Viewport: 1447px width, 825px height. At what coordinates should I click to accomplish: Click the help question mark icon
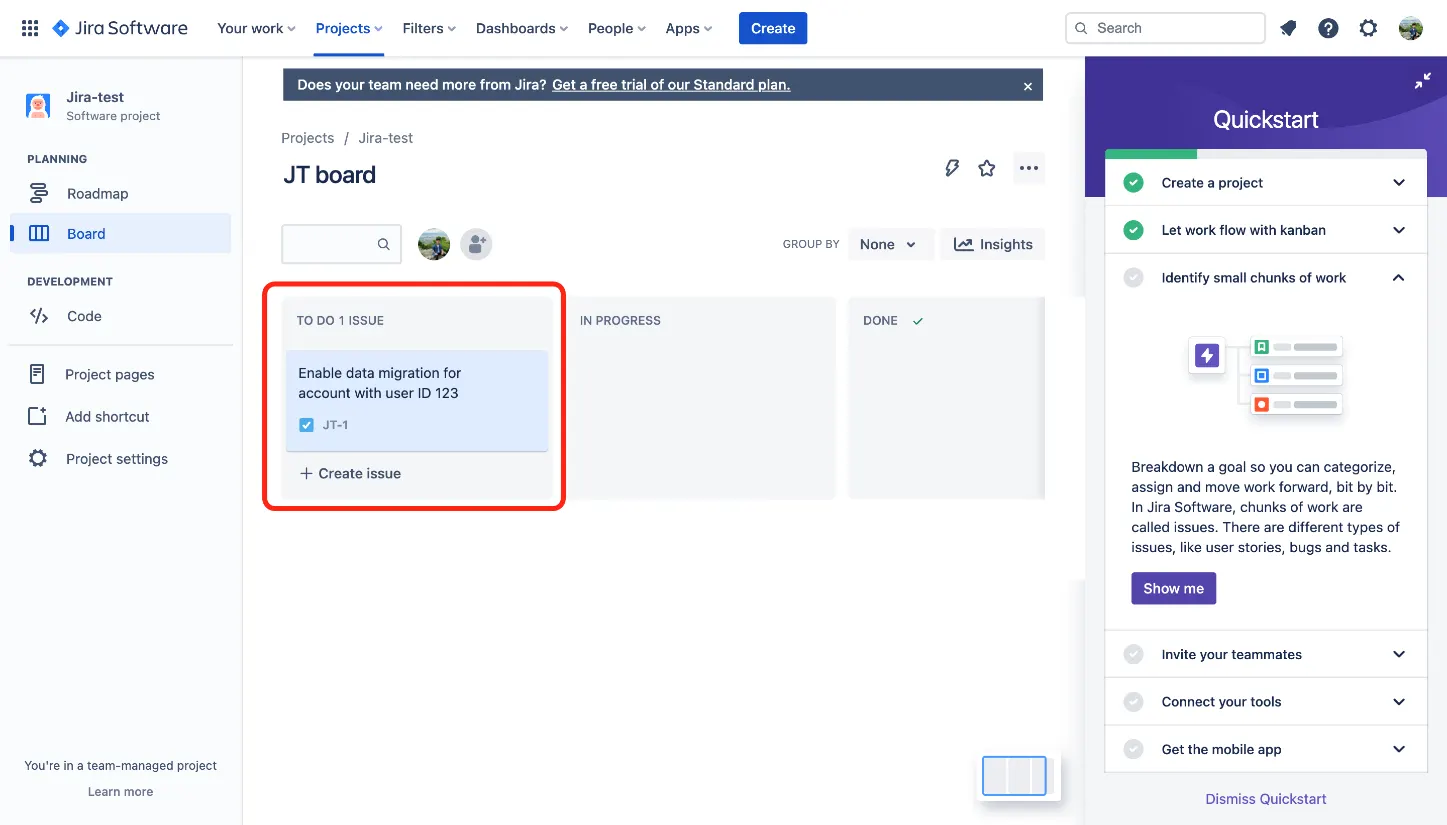point(1328,28)
